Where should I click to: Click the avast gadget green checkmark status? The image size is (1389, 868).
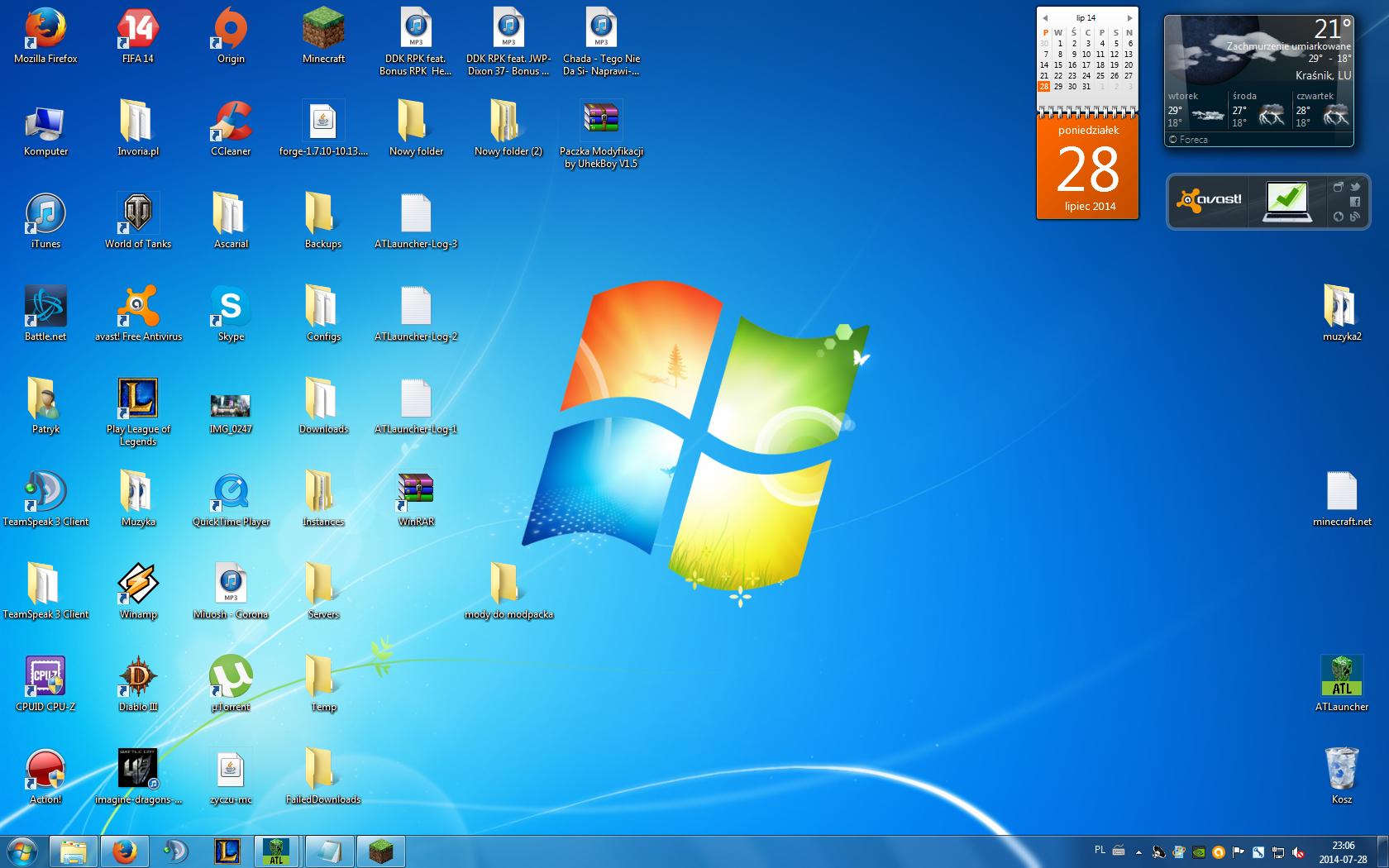pos(1286,202)
